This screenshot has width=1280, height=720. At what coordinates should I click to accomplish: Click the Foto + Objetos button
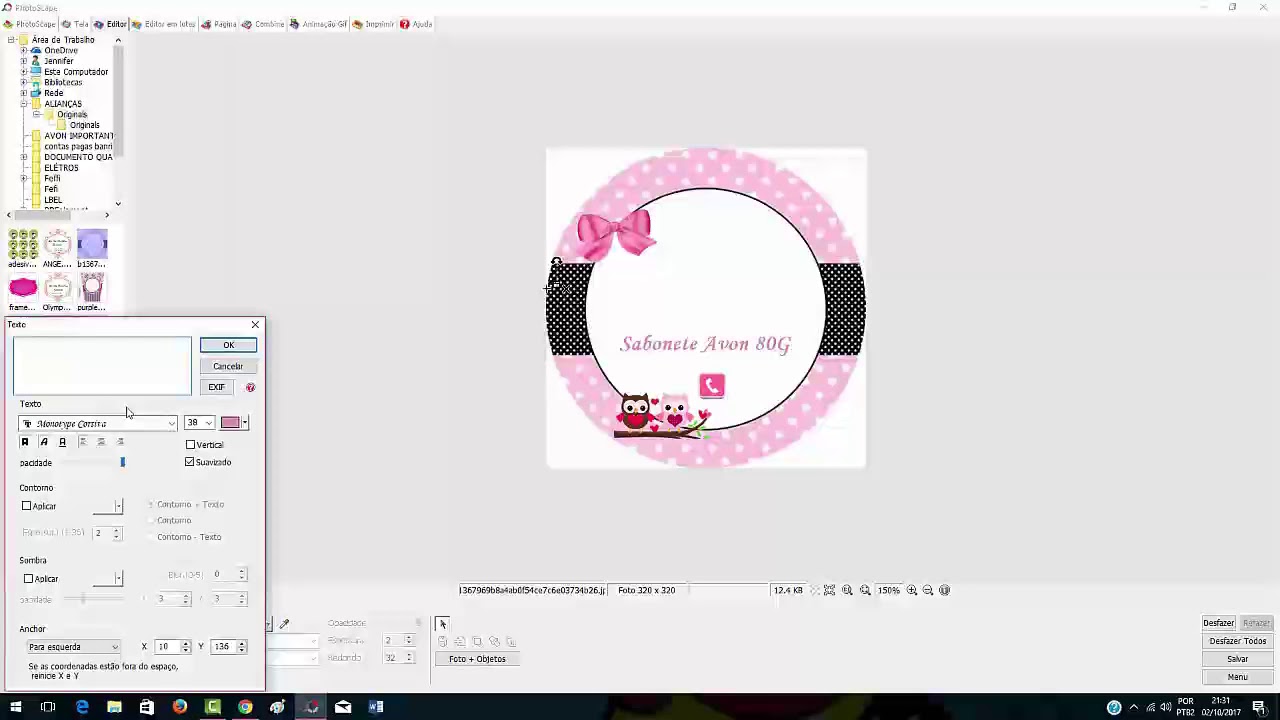point(477,659)
